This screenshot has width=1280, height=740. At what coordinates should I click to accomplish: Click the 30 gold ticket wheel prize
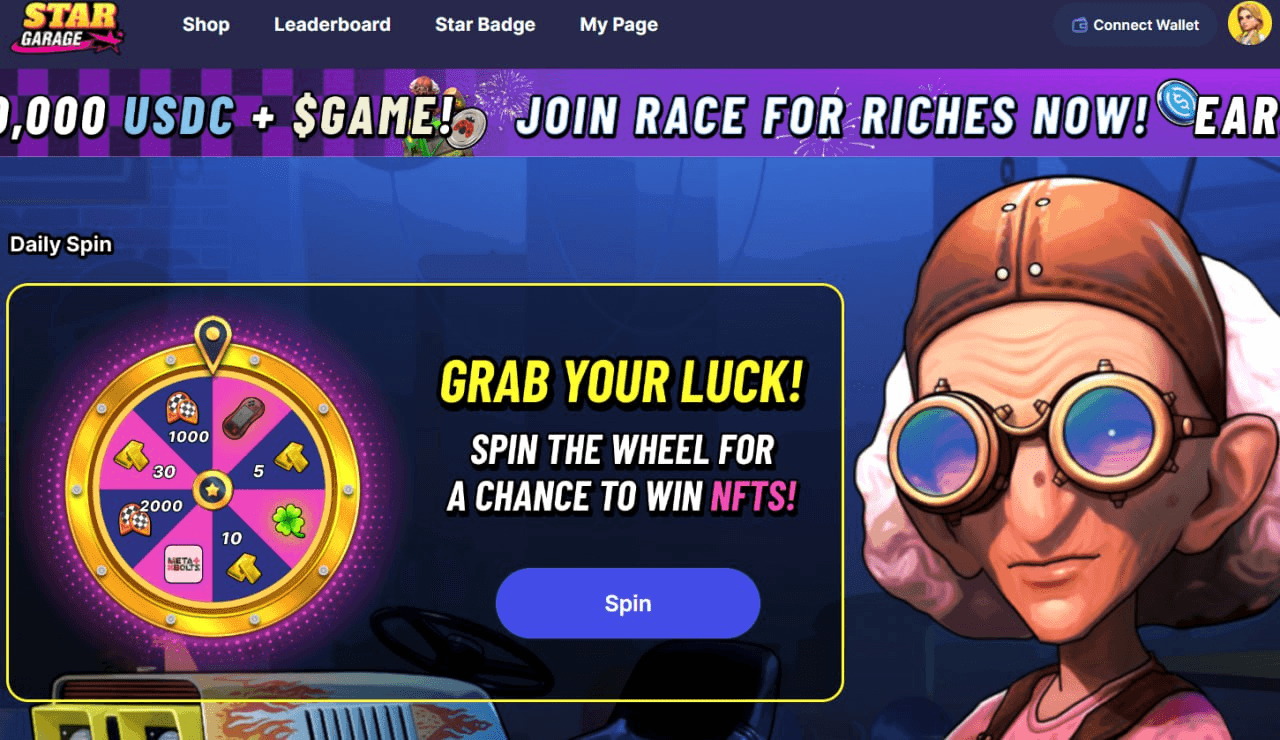coord(146,461)
